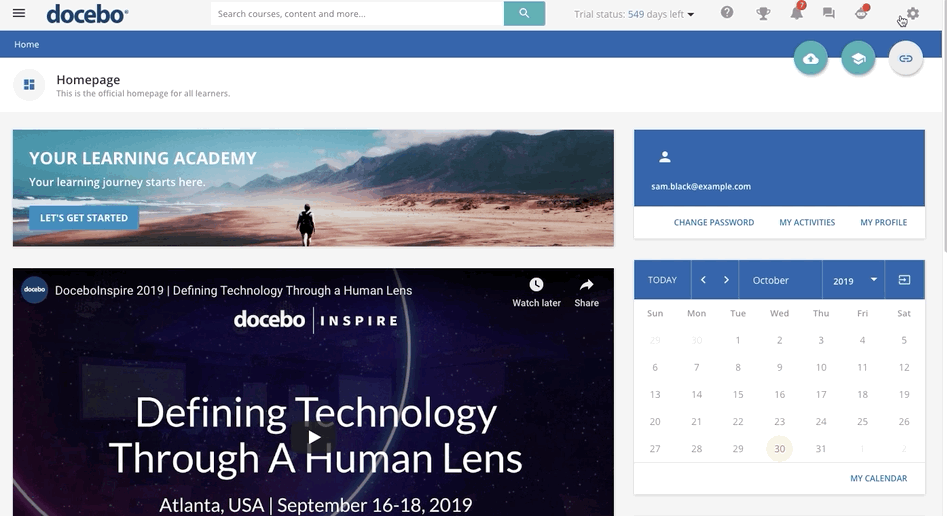Open the chat messages icon
The height and width of the screenshot is (516, 947).
(828, 14)
